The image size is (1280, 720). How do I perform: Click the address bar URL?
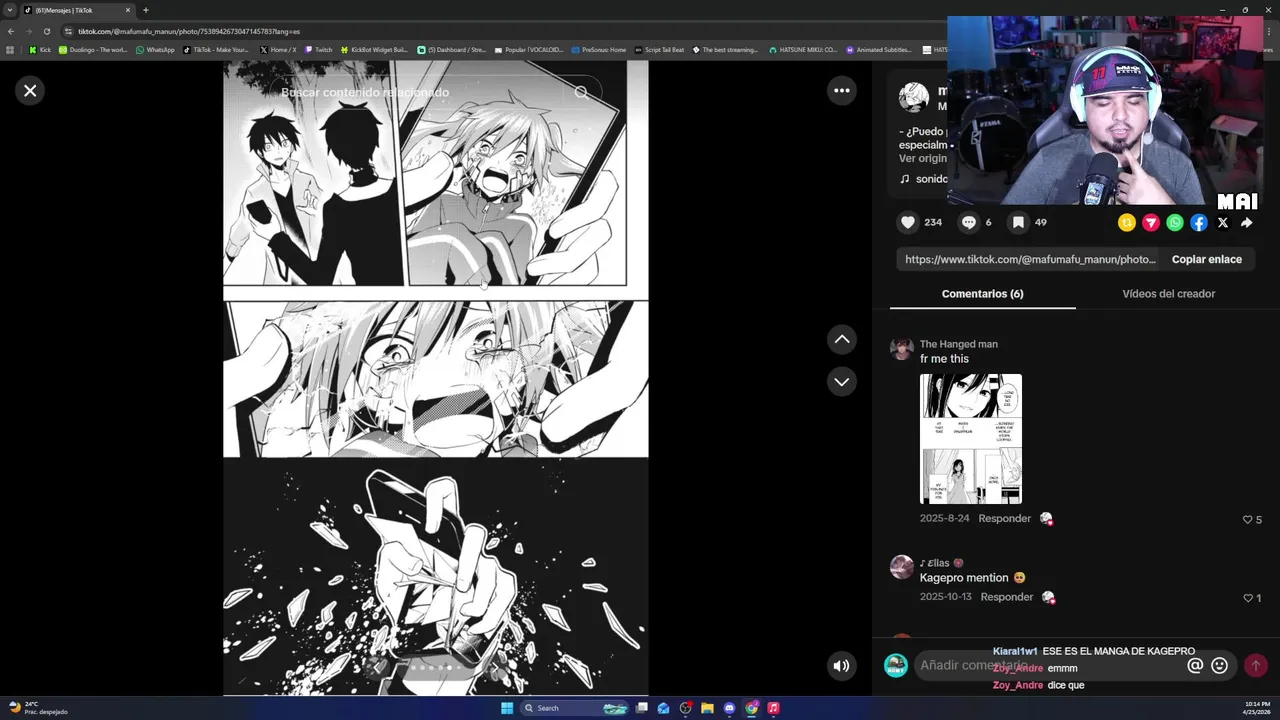(x=189, y=31)
